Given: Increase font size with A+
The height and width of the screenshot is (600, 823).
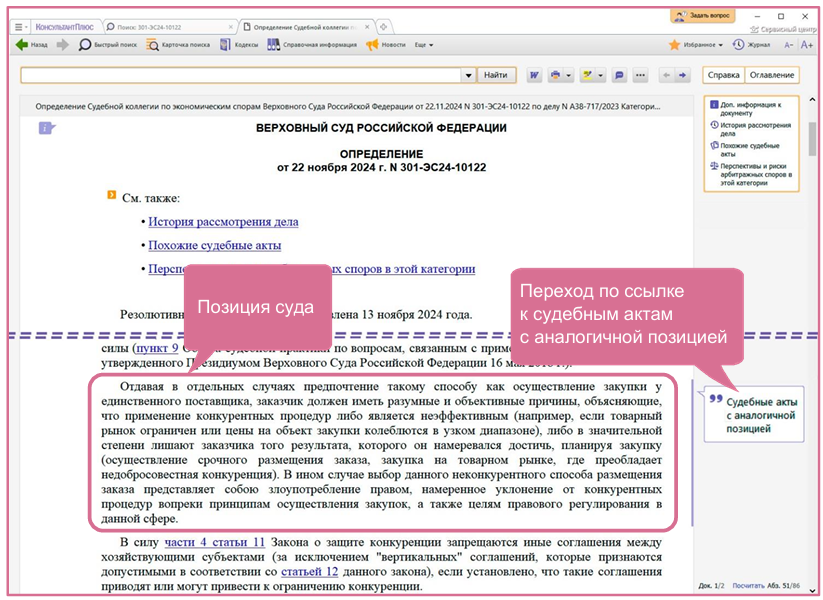Looking at the screenshot, I should pyautogui.click(x=807, y=45).
